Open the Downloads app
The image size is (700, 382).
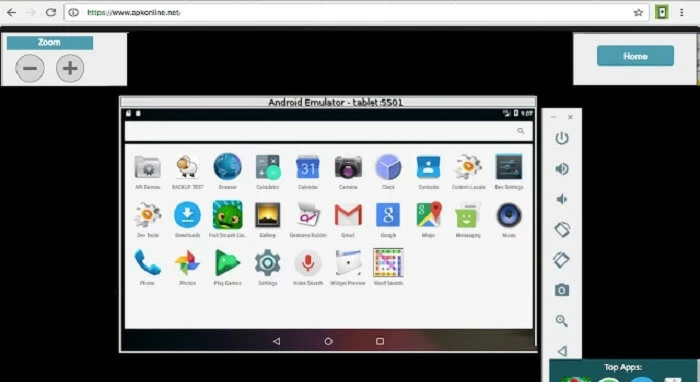click(x=187, y=215)
